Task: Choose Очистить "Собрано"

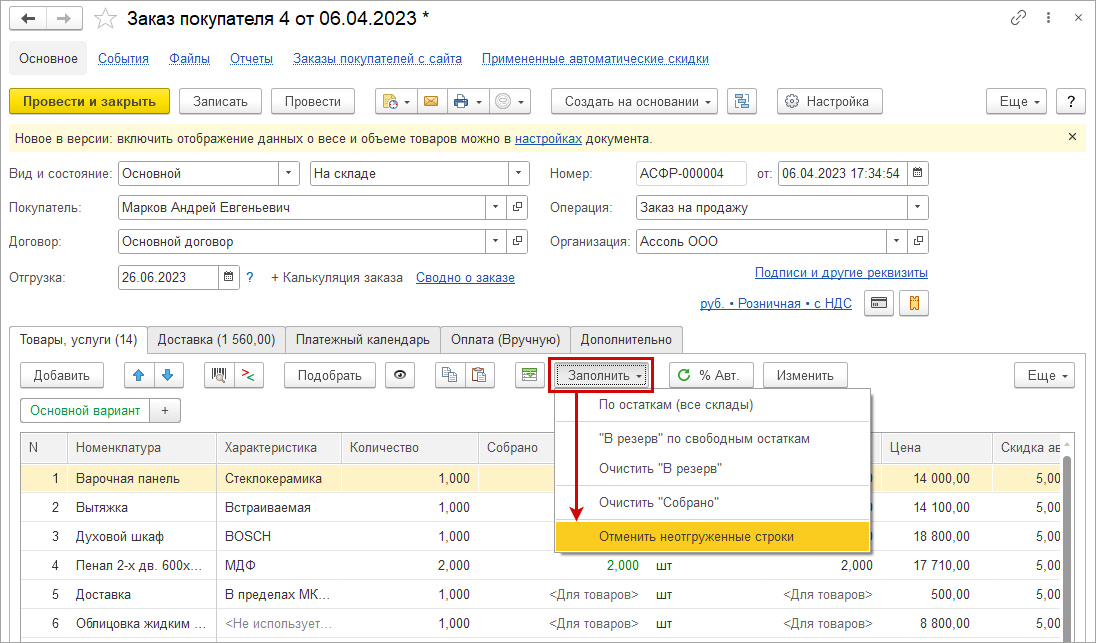Action: (712, 503)
